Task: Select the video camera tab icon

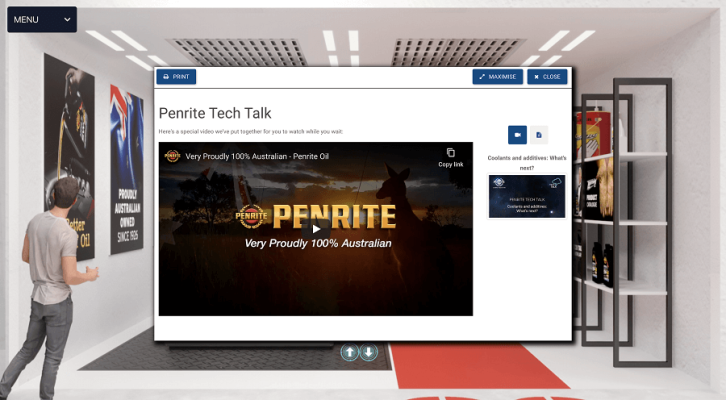Action: coord(517,135)
